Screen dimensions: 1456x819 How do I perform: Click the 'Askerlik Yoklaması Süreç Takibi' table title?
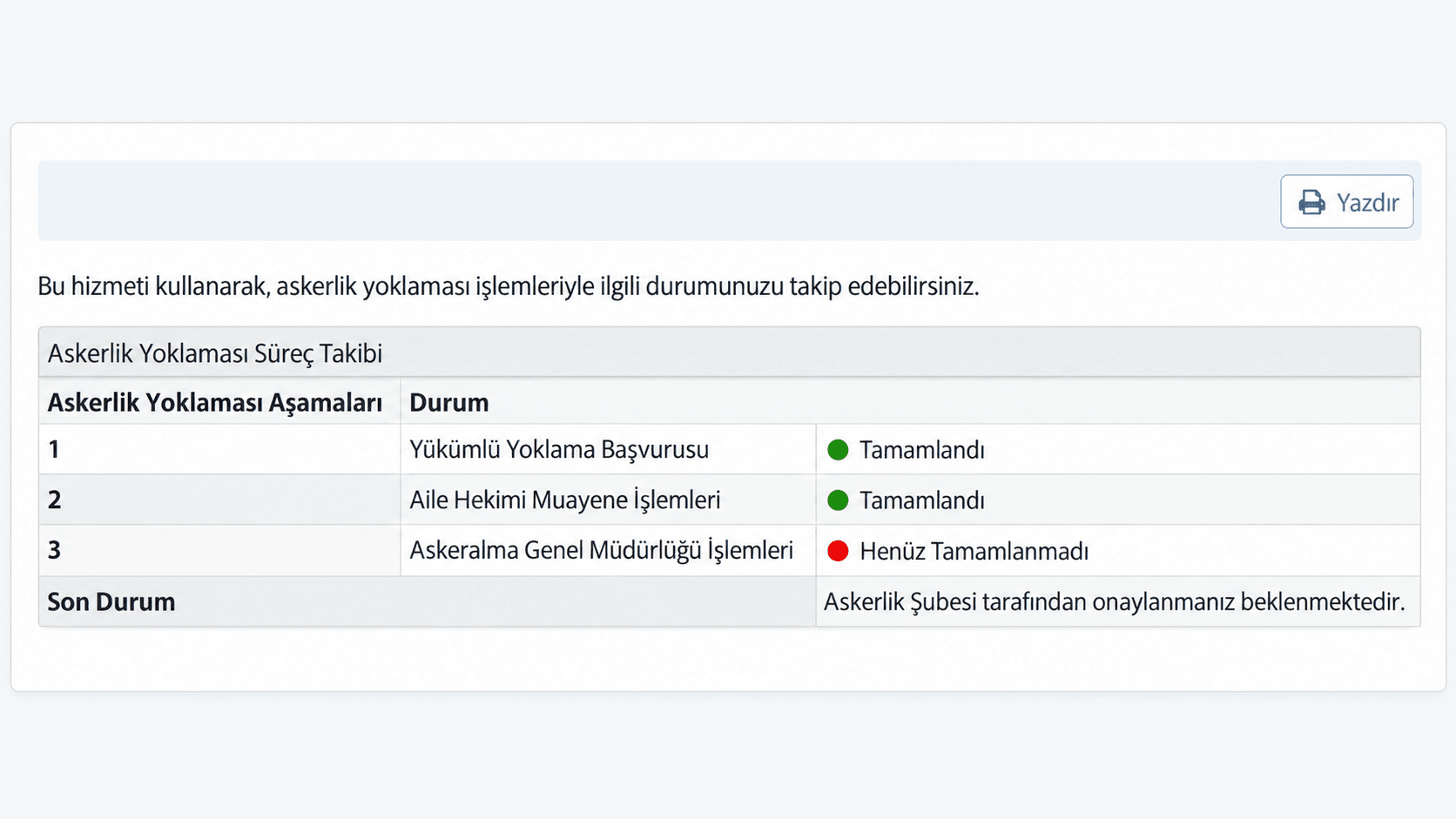click(215, 353)
